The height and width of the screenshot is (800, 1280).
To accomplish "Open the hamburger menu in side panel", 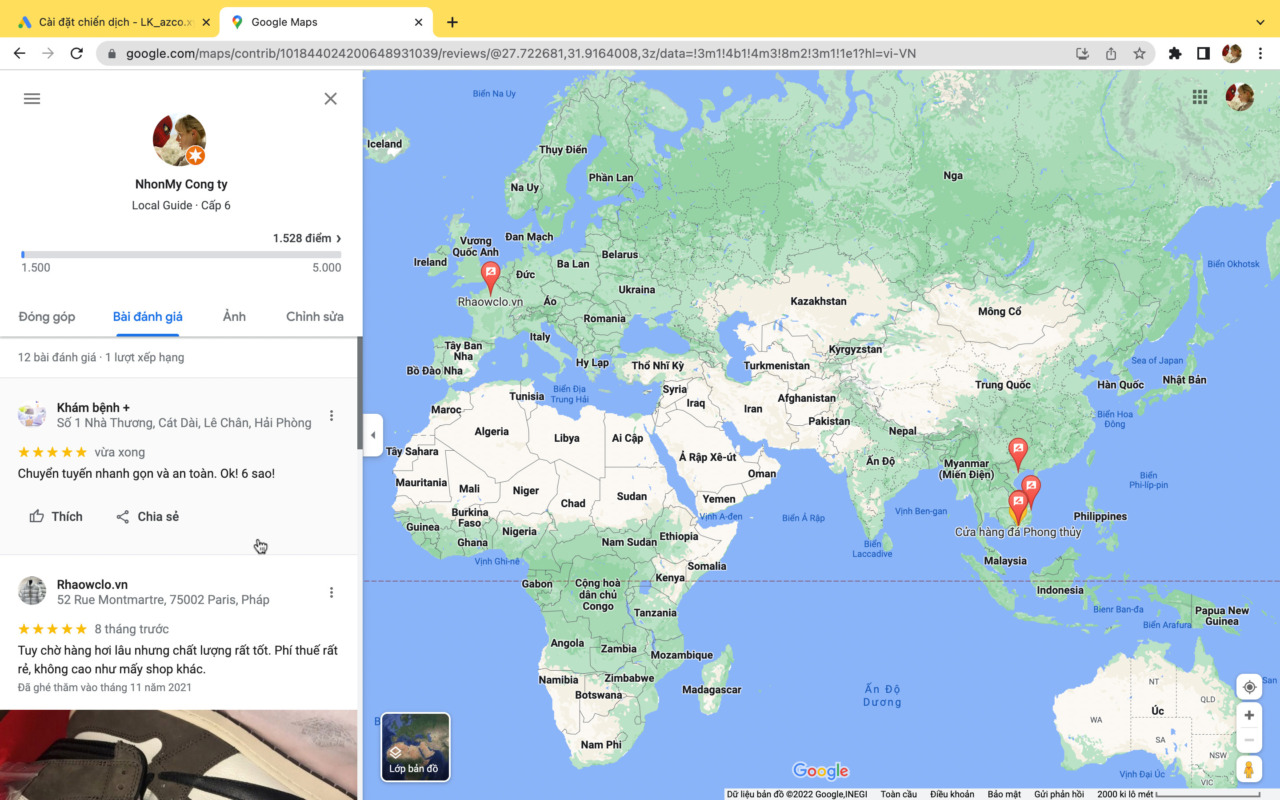I will (32, 98).
